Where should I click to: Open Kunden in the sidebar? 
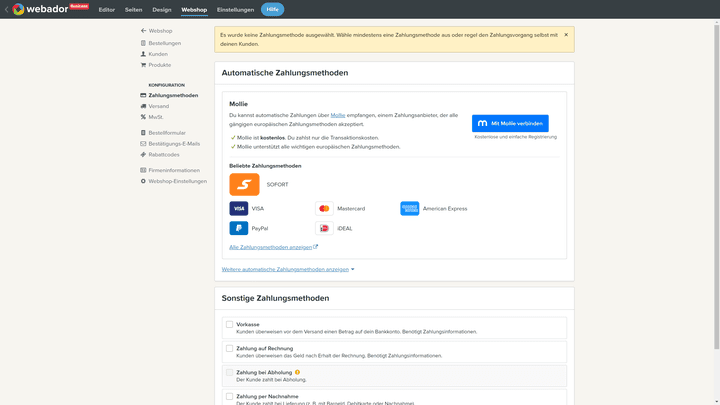[158, 54]
